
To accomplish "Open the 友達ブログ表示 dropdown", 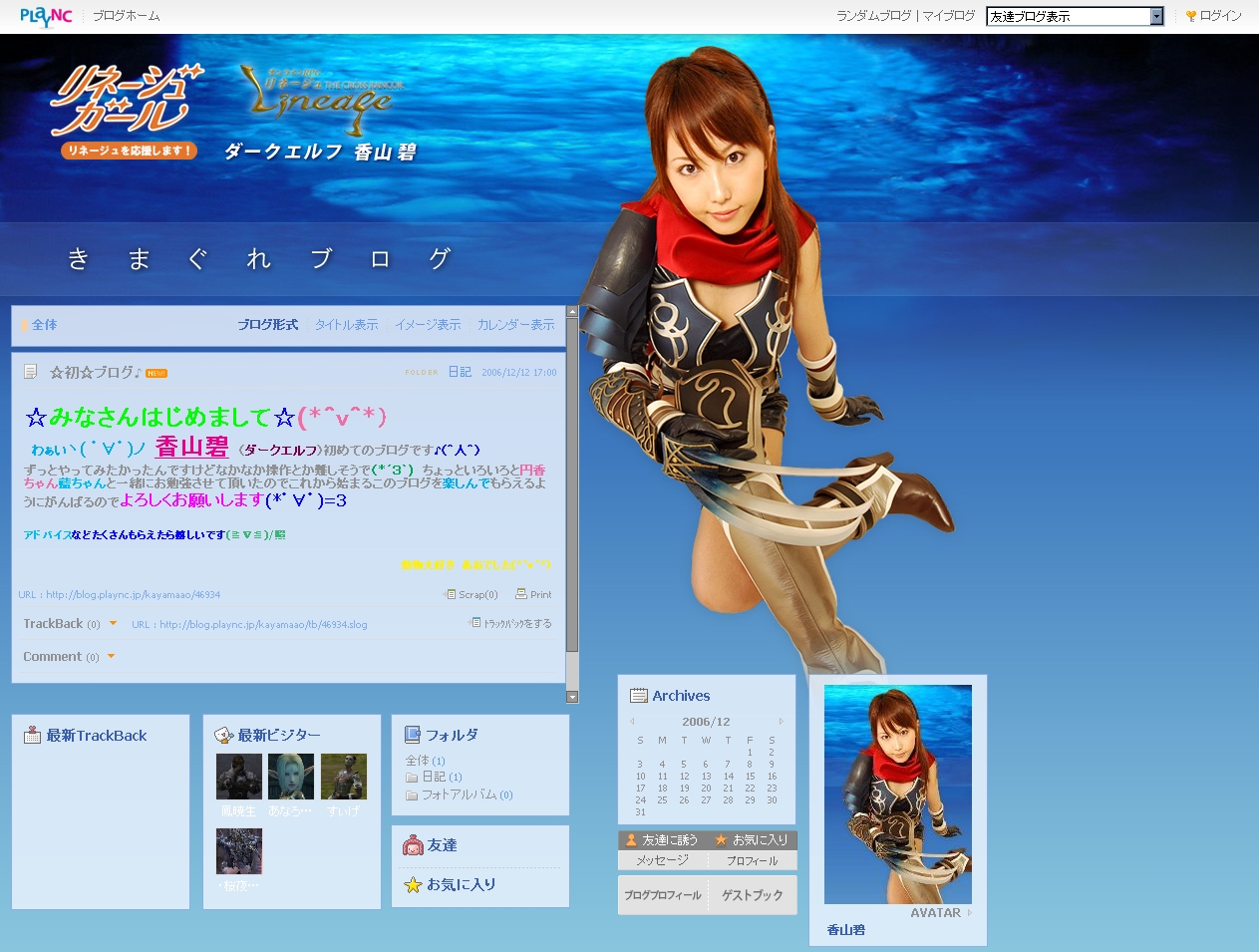I will (x=1156, y=16).
